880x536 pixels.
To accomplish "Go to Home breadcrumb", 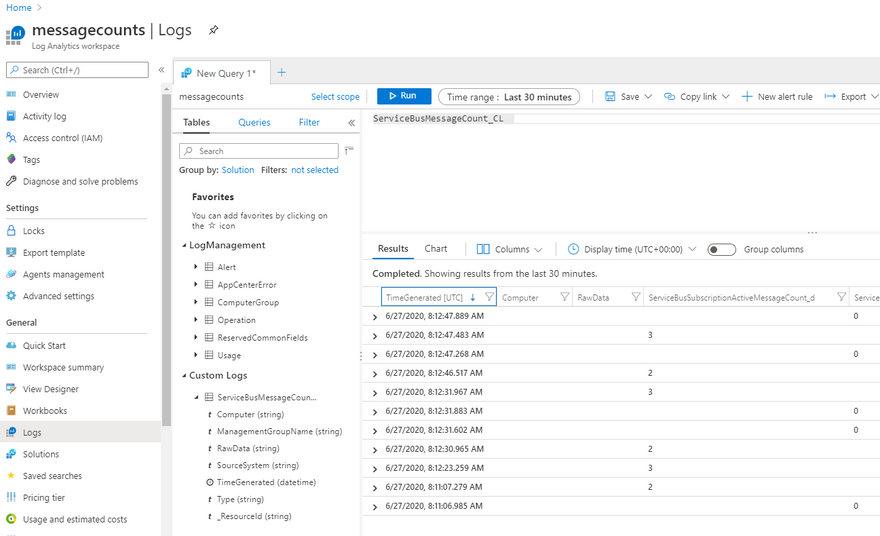I will coord(19,8).
